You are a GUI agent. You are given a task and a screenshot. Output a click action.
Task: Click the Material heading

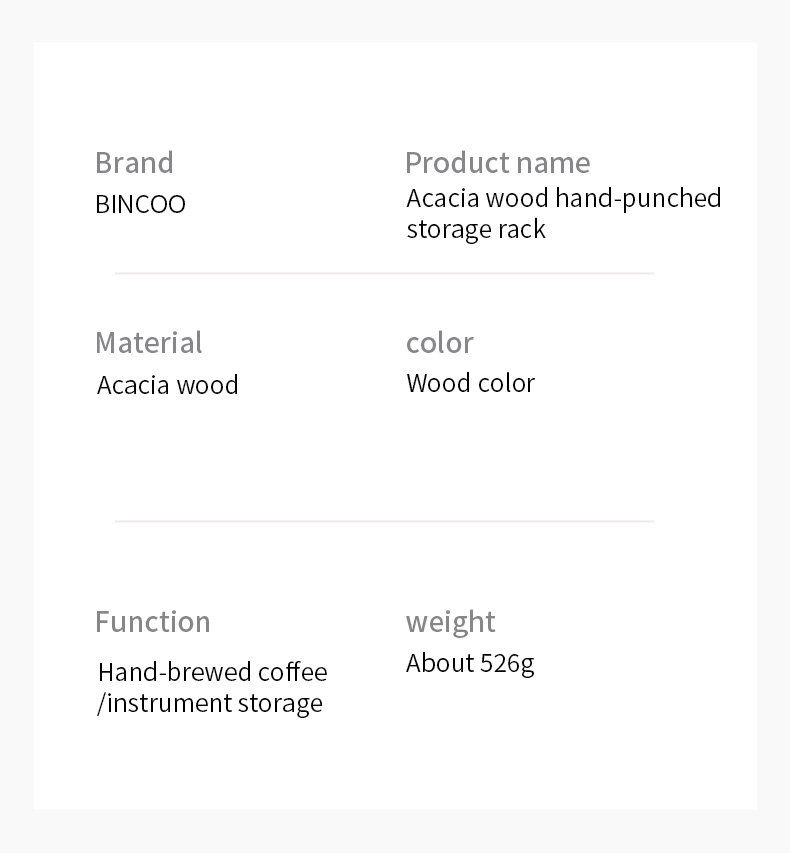pos(149,343)
